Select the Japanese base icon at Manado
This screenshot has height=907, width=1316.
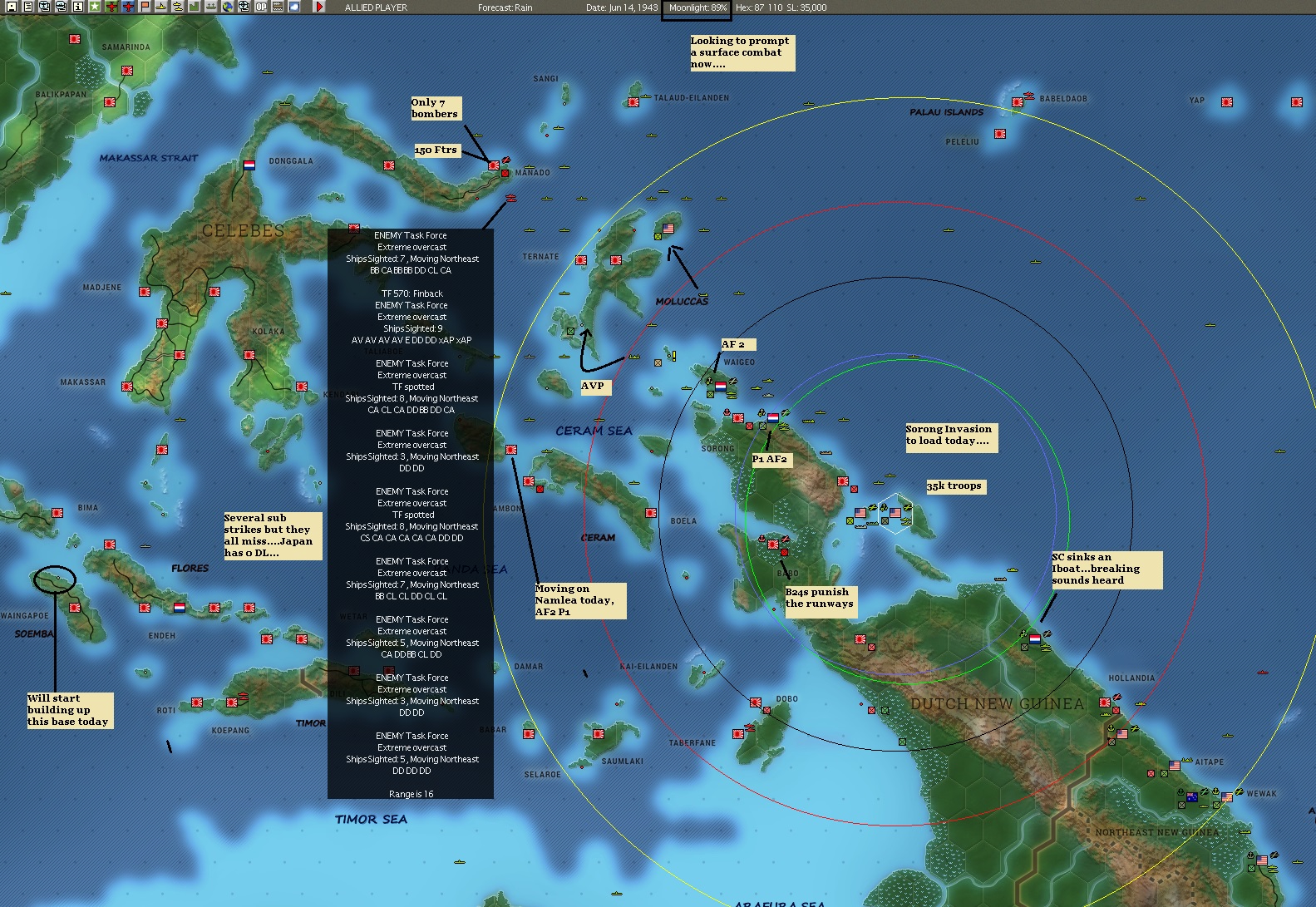coord(494,165)
